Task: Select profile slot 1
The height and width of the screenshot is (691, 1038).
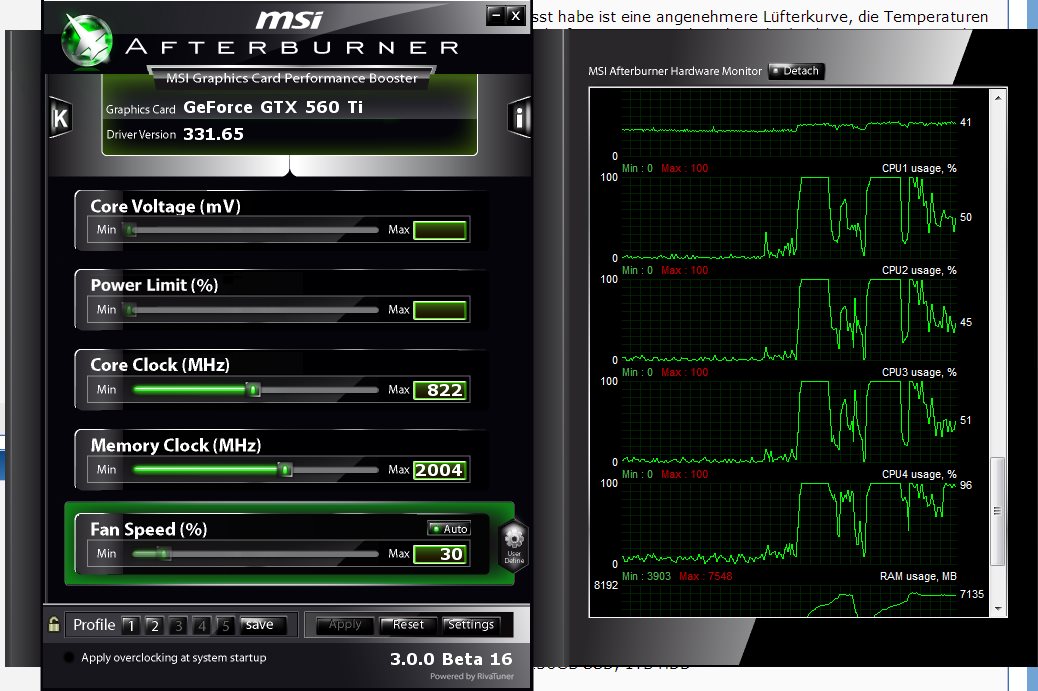Action: point(131,625)
